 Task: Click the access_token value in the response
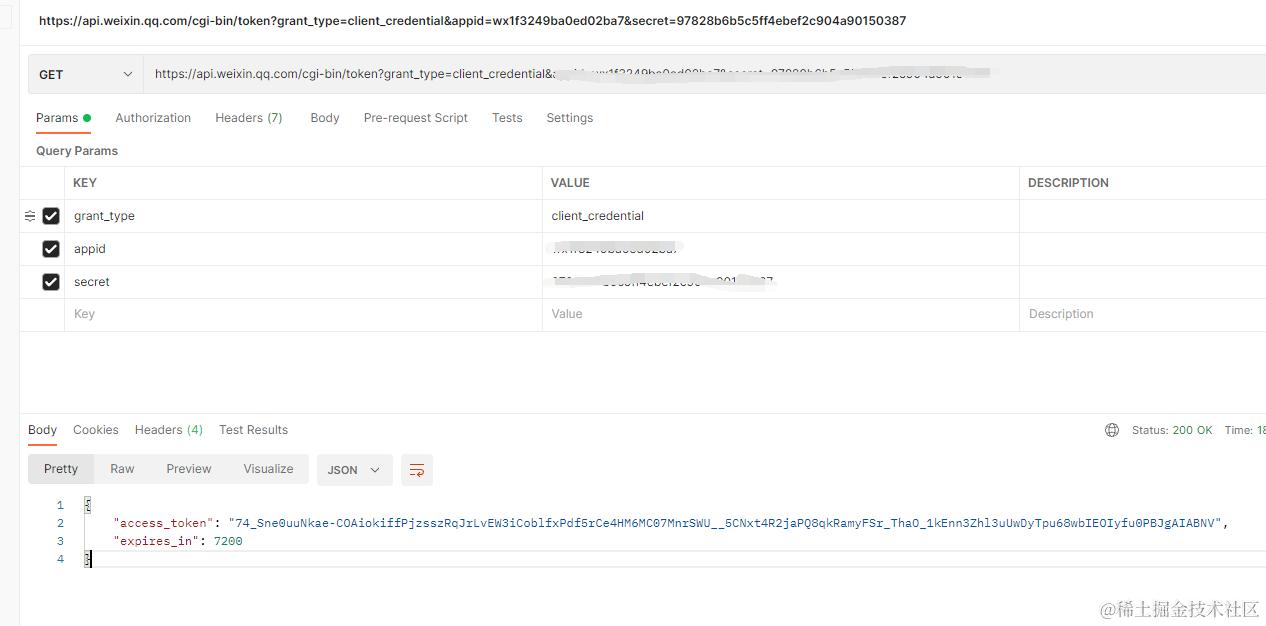(x=725, y=523)
